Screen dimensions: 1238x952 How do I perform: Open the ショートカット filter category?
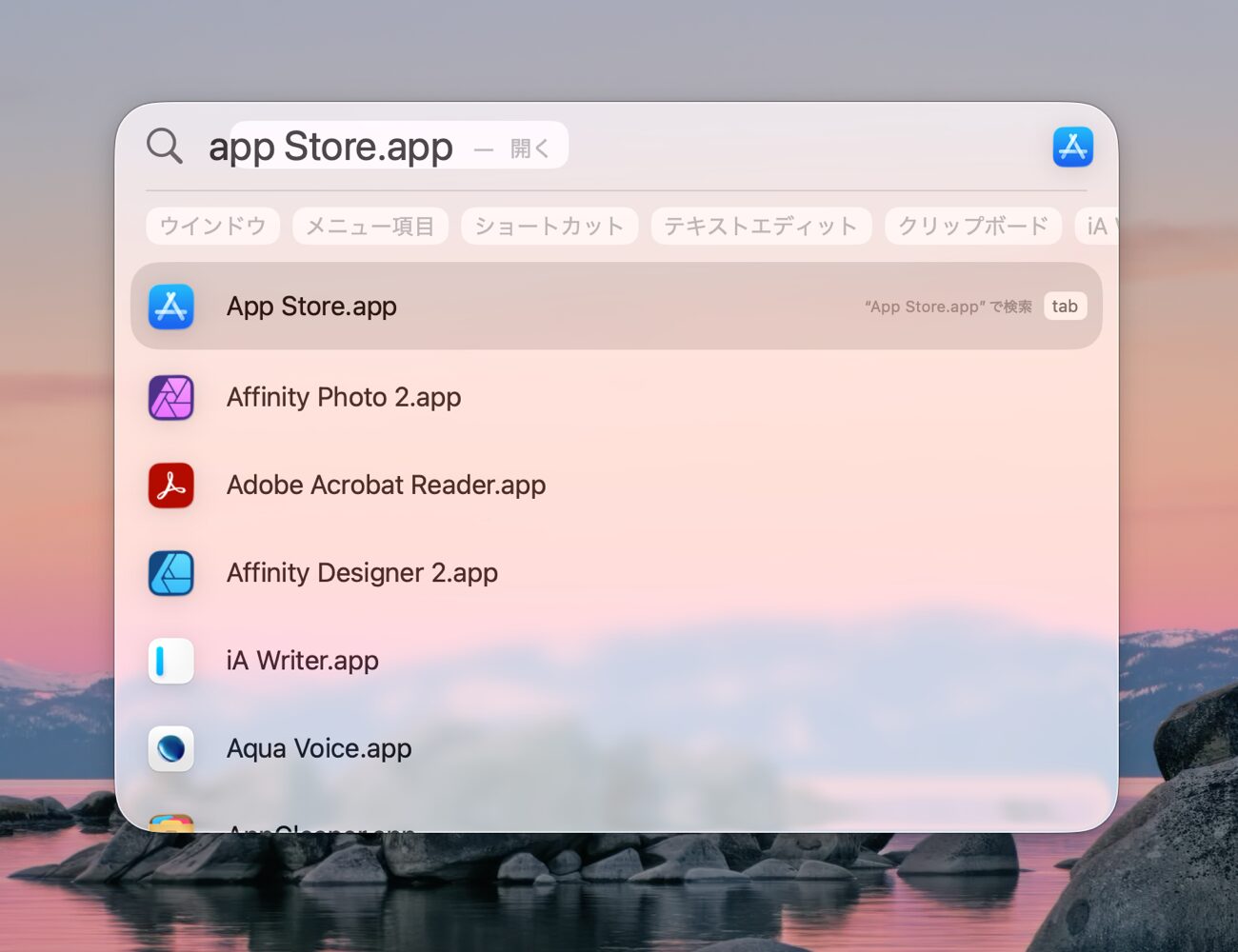tap(549, 226)
